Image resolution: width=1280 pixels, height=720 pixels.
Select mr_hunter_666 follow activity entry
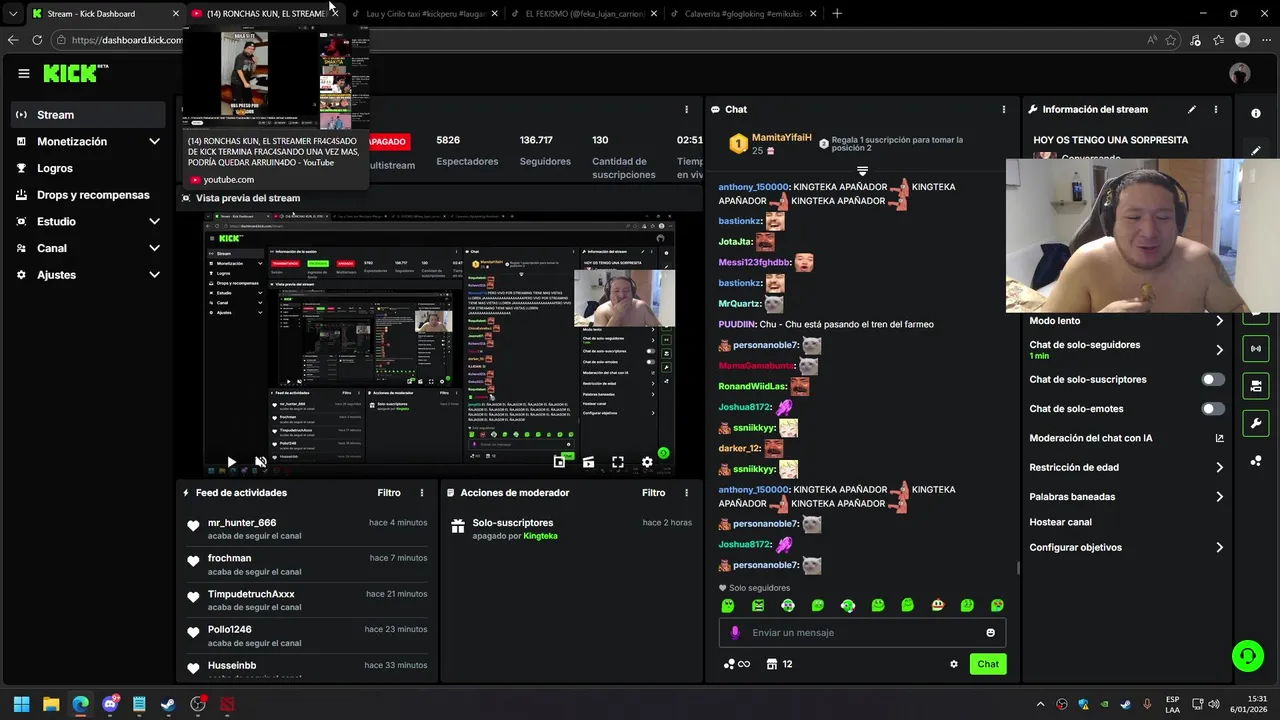coord(307,529)
